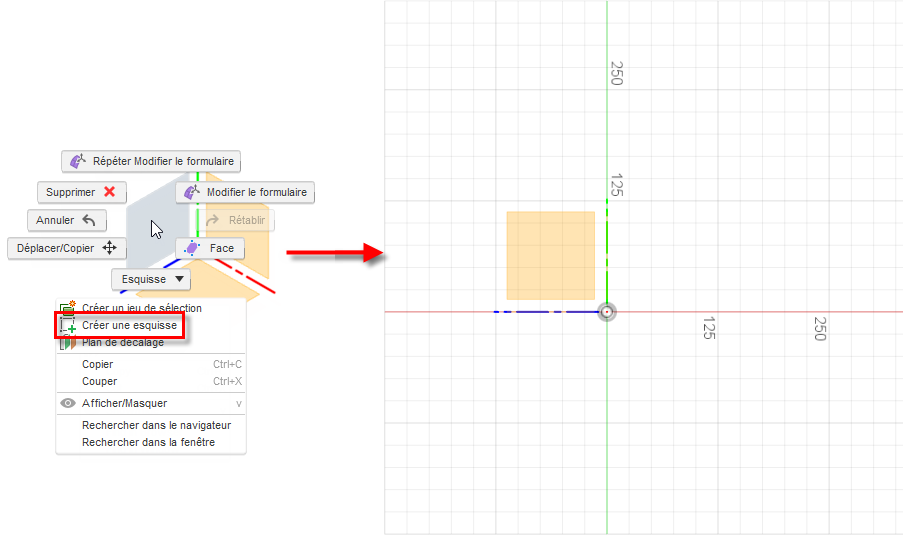Click the blue dashed horizontal axis projection
This screenshot has width=903, height=535.
[546, 312]
